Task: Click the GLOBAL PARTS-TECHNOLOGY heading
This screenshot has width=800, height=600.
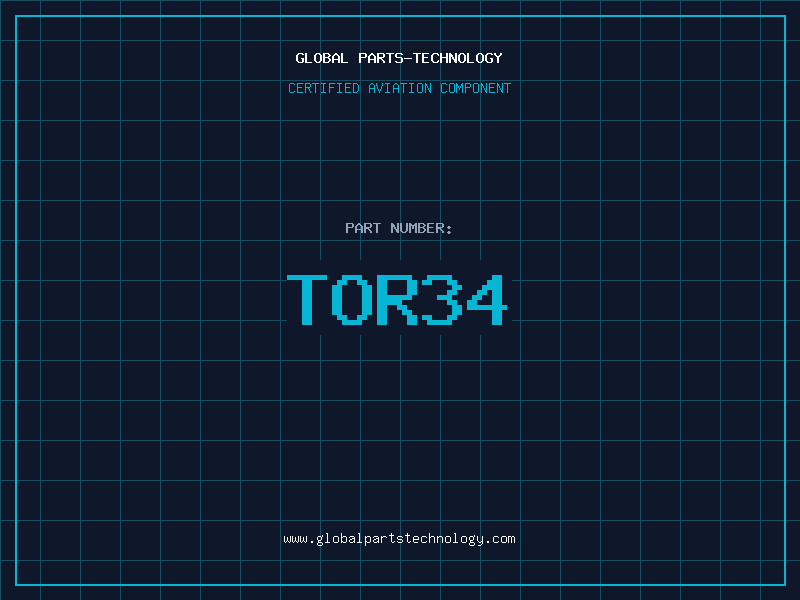Action: 399,58
